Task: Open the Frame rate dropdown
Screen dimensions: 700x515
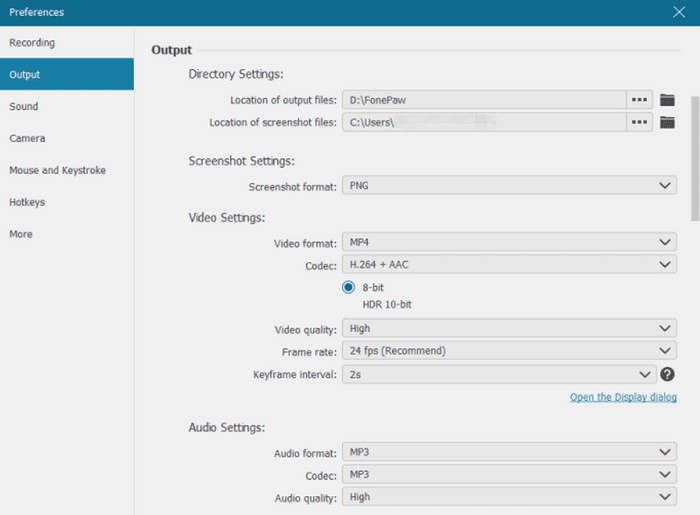Action: (x=509, y=350)
